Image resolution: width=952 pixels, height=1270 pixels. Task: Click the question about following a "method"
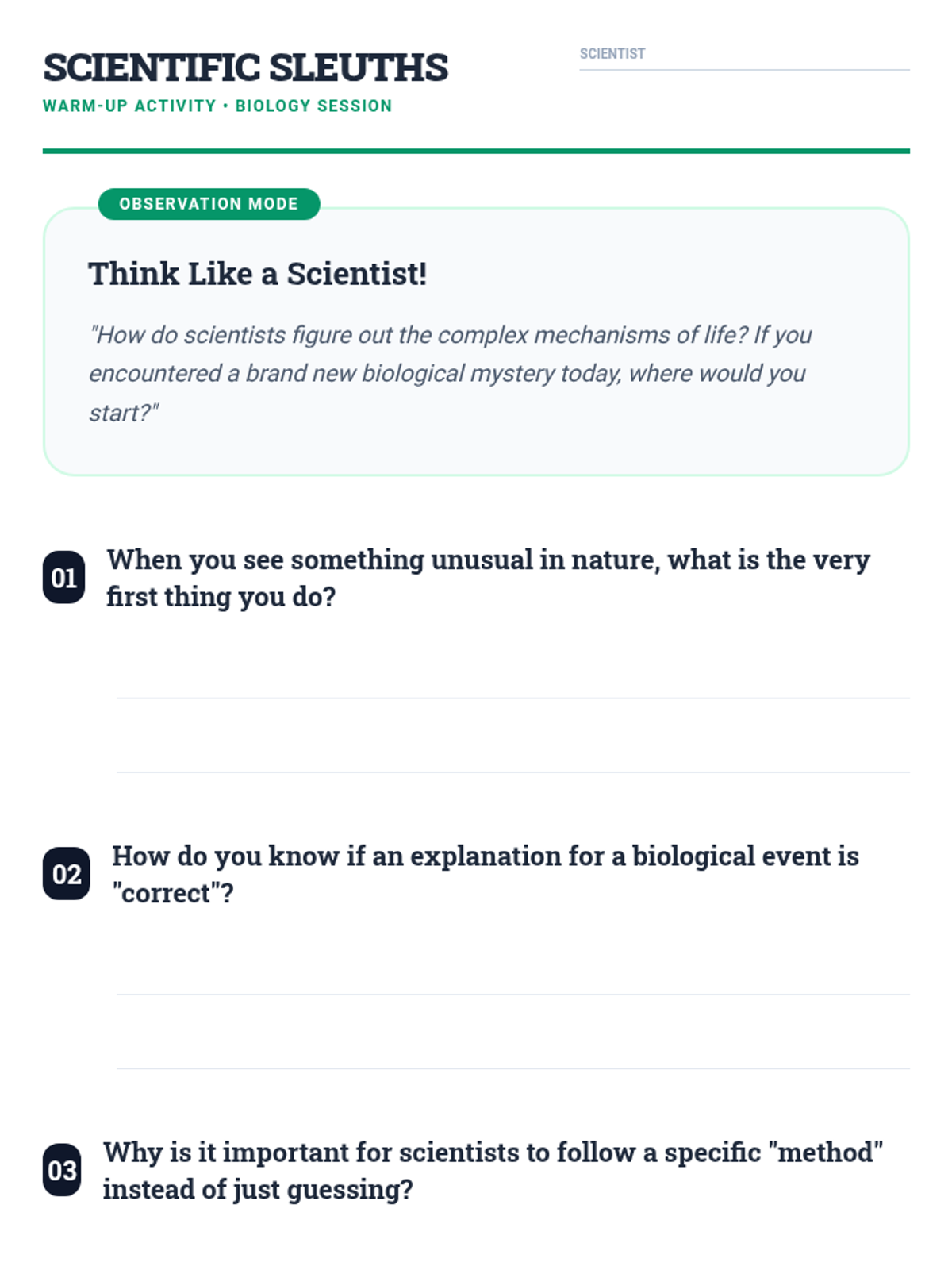(x=492, y=1170)
